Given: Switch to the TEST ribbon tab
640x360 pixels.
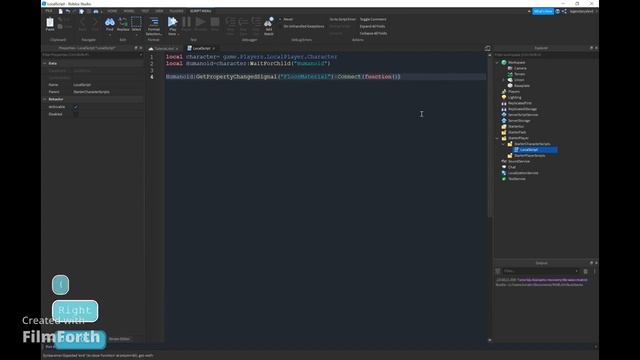Looking at the screenshot, I should click(x=145, y=11).
